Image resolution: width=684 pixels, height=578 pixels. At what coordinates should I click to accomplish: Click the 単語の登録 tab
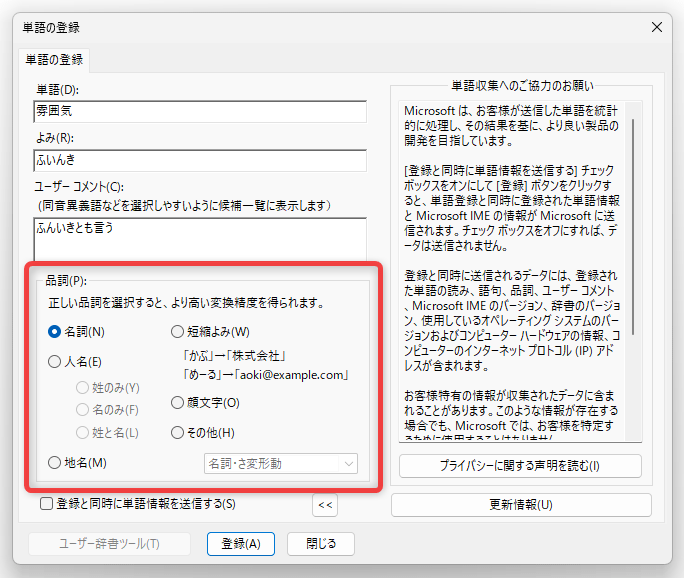click(x=54, y=60)
